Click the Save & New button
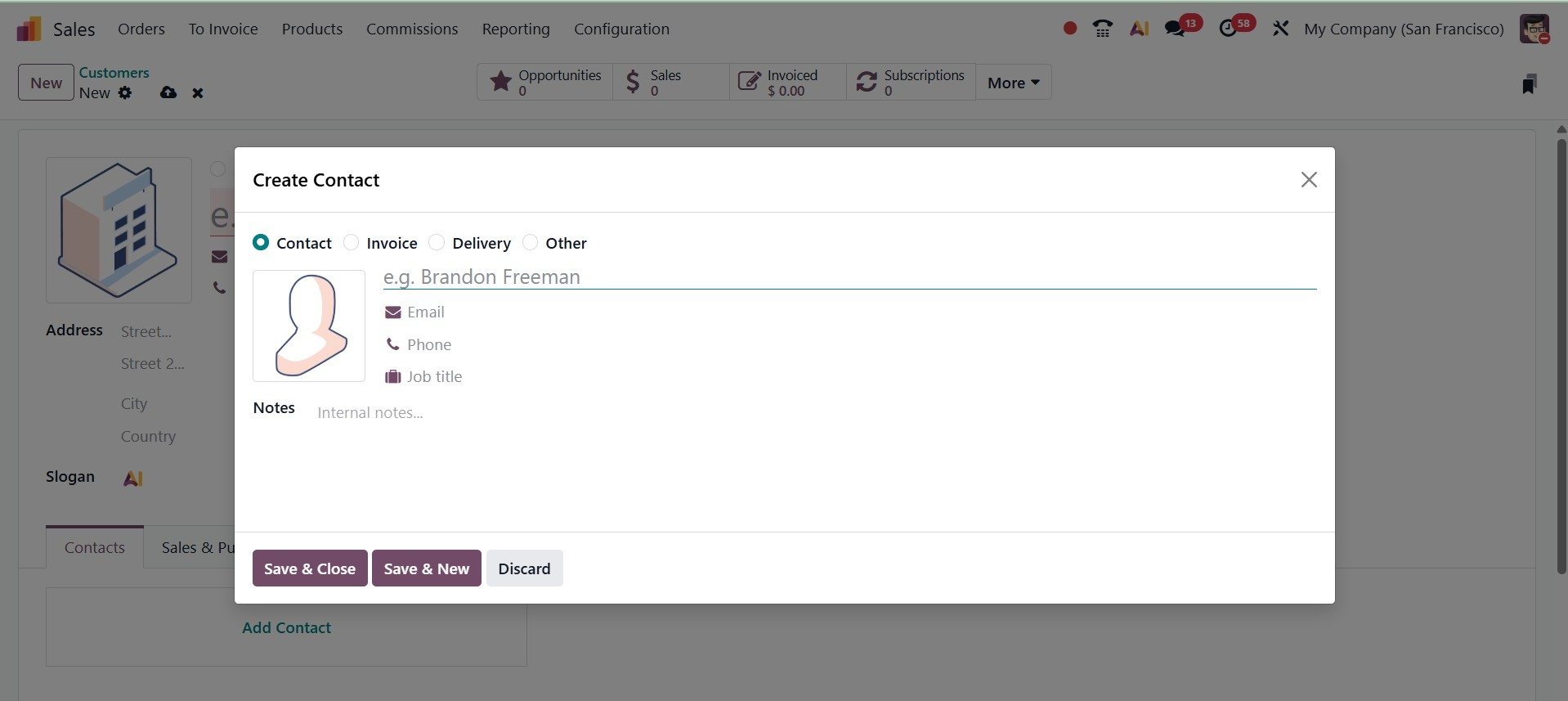 point(427,568)
